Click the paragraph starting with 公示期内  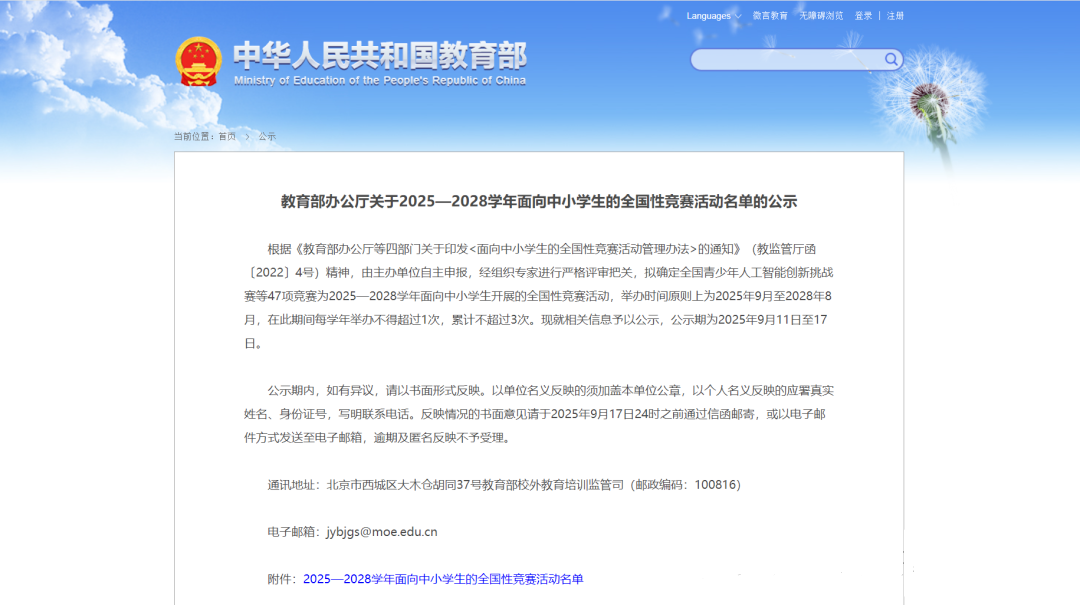pyautogui.click(x=539, y=413)
